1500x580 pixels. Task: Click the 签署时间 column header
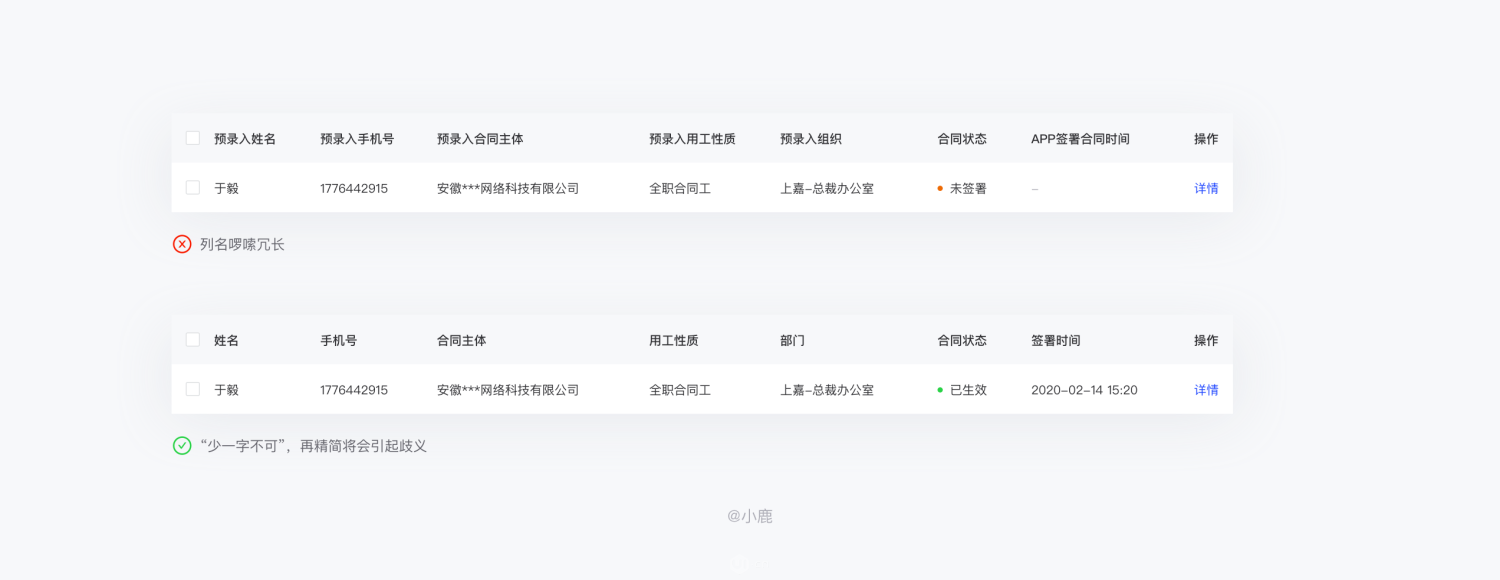click(x=1056, y=341)
